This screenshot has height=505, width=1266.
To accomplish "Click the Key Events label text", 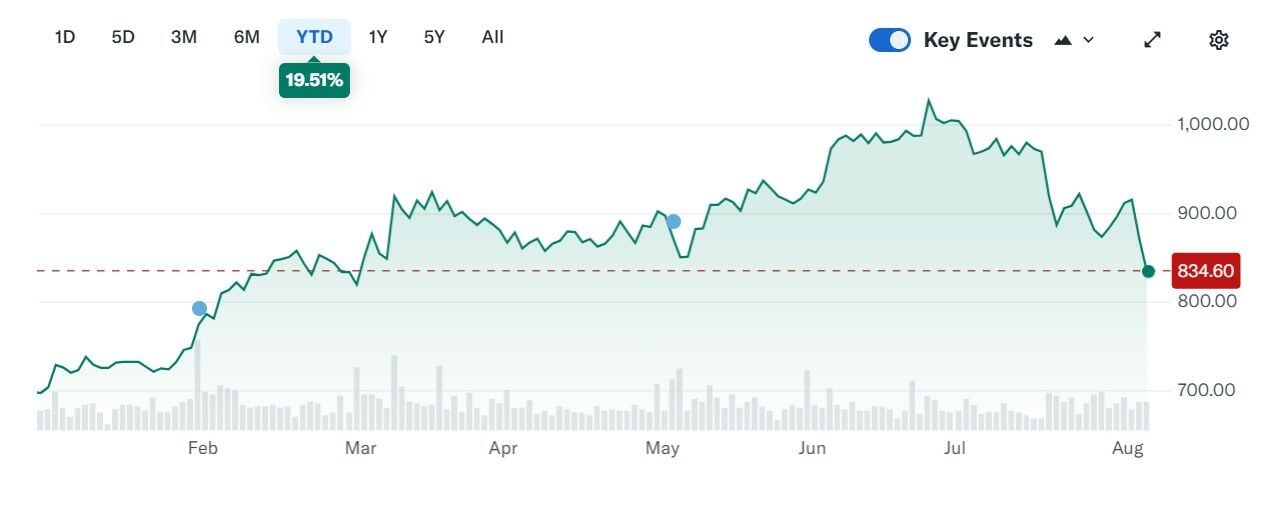I will pyautogui.click(x=977, y=40).
